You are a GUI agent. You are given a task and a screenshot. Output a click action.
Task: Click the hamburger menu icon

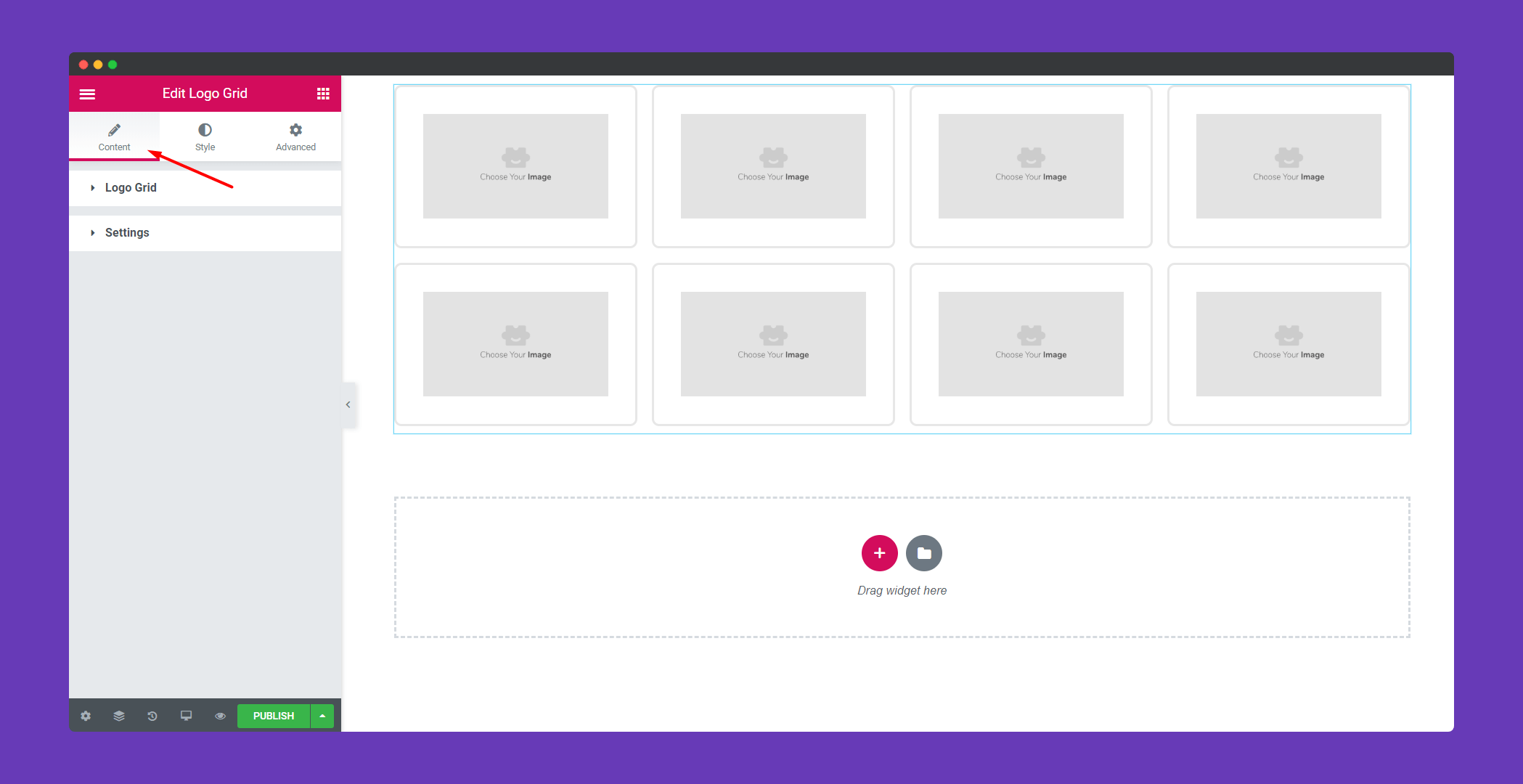pos(88,93)
